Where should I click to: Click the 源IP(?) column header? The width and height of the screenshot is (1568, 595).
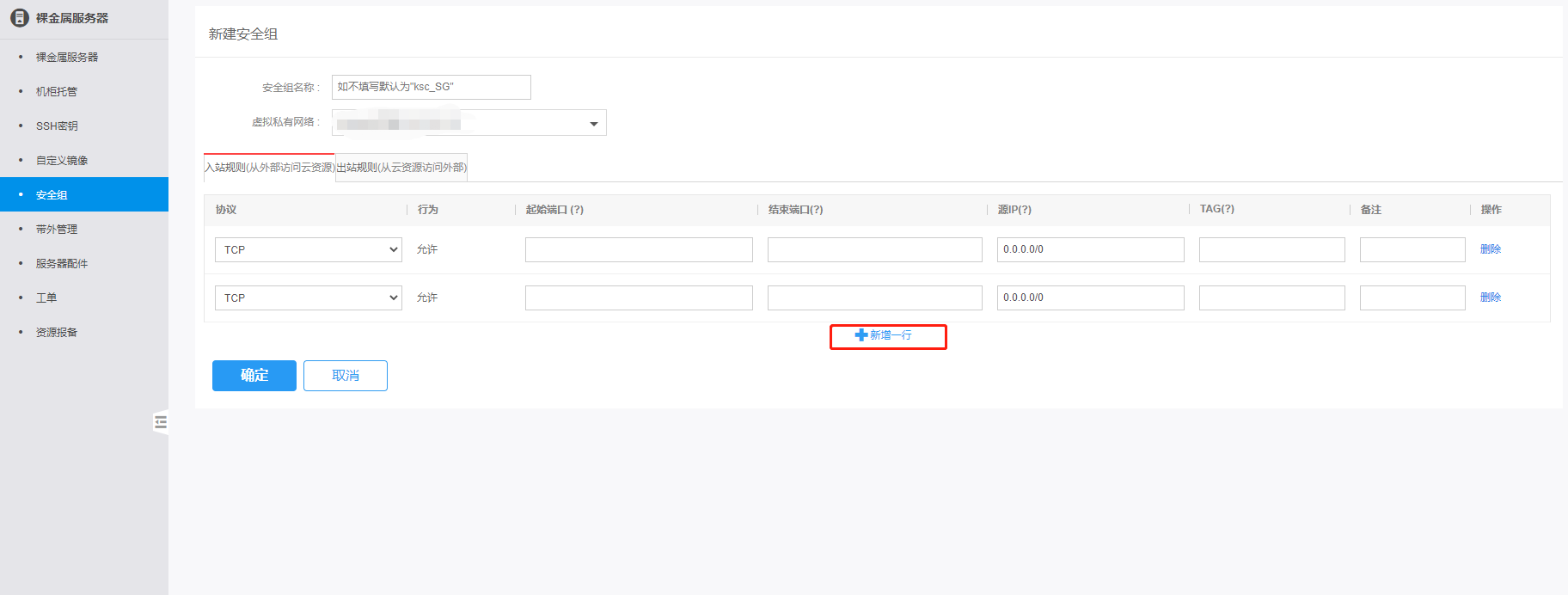(1014, 210)
